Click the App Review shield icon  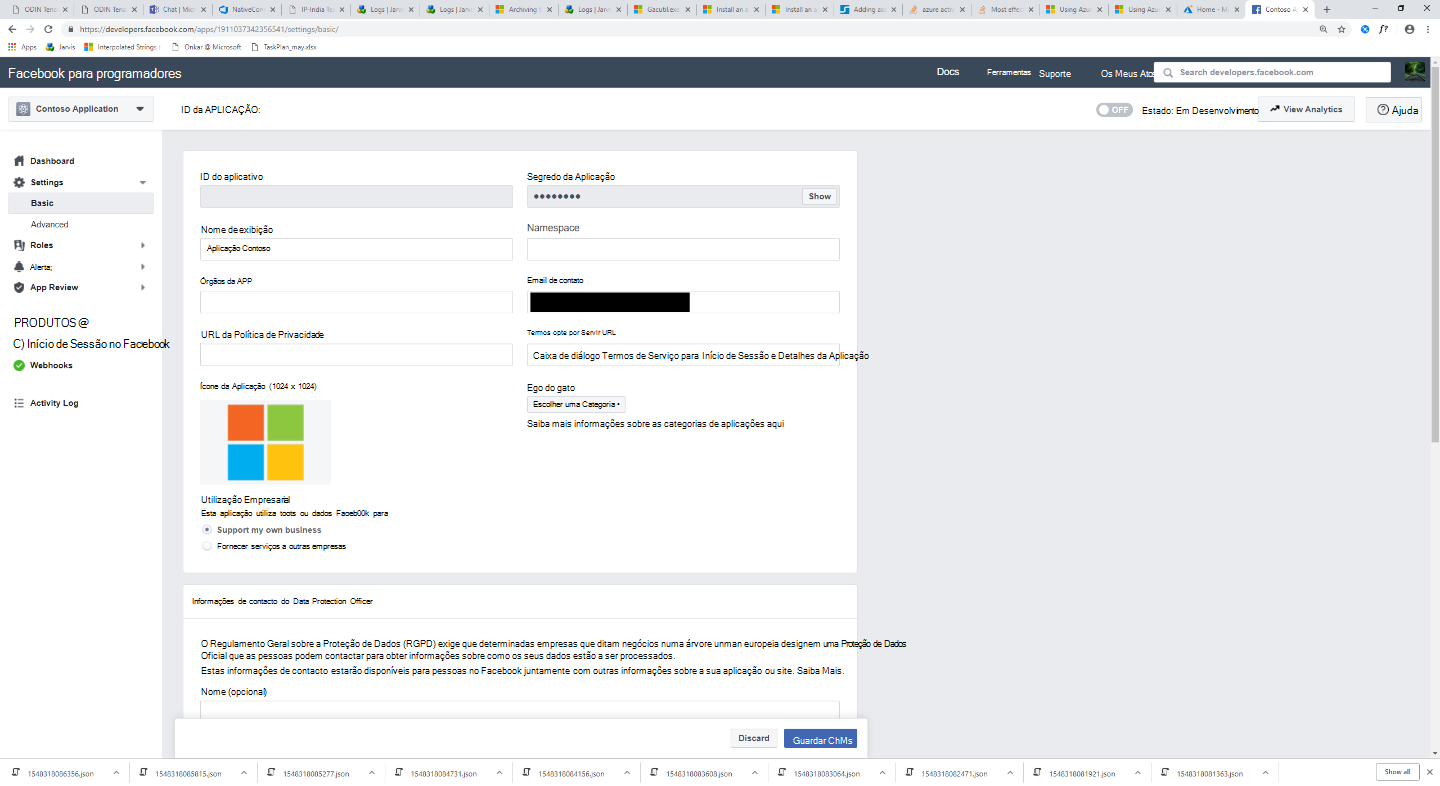coord(19,287)
